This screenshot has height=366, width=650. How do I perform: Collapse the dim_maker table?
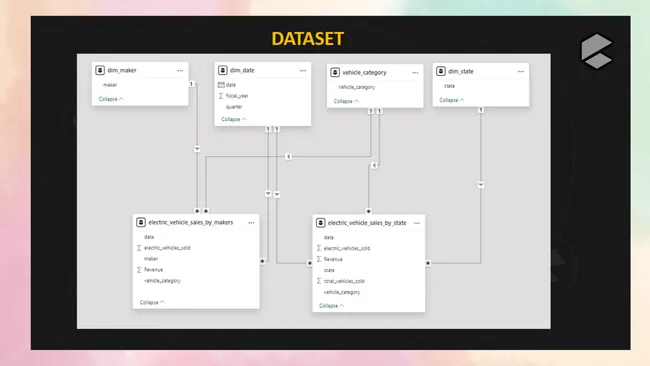tap(111, 99)
